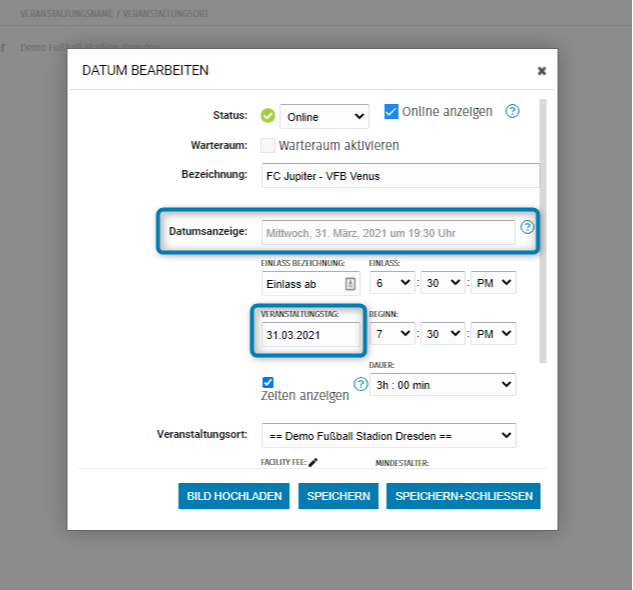Click the Bild hochladen button

[234, 496]
